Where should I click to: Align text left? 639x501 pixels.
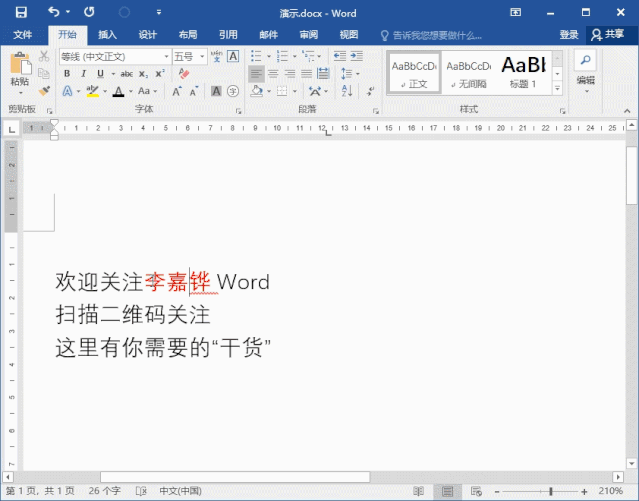(x=256, y=74)
